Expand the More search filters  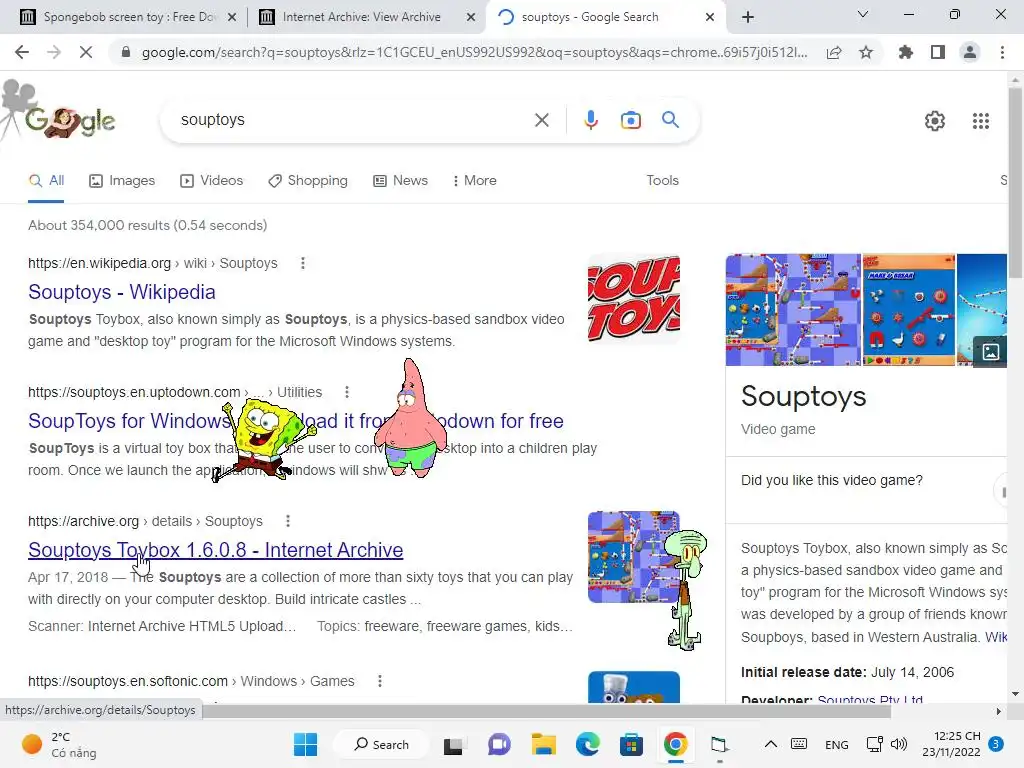[475, 180]
